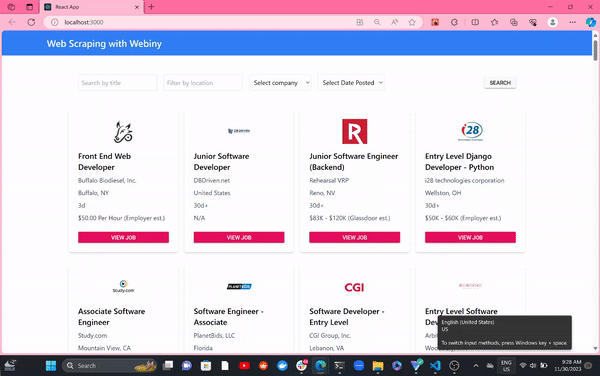
Task: Click the browser back arrow
Action: (x=12, y=22)
